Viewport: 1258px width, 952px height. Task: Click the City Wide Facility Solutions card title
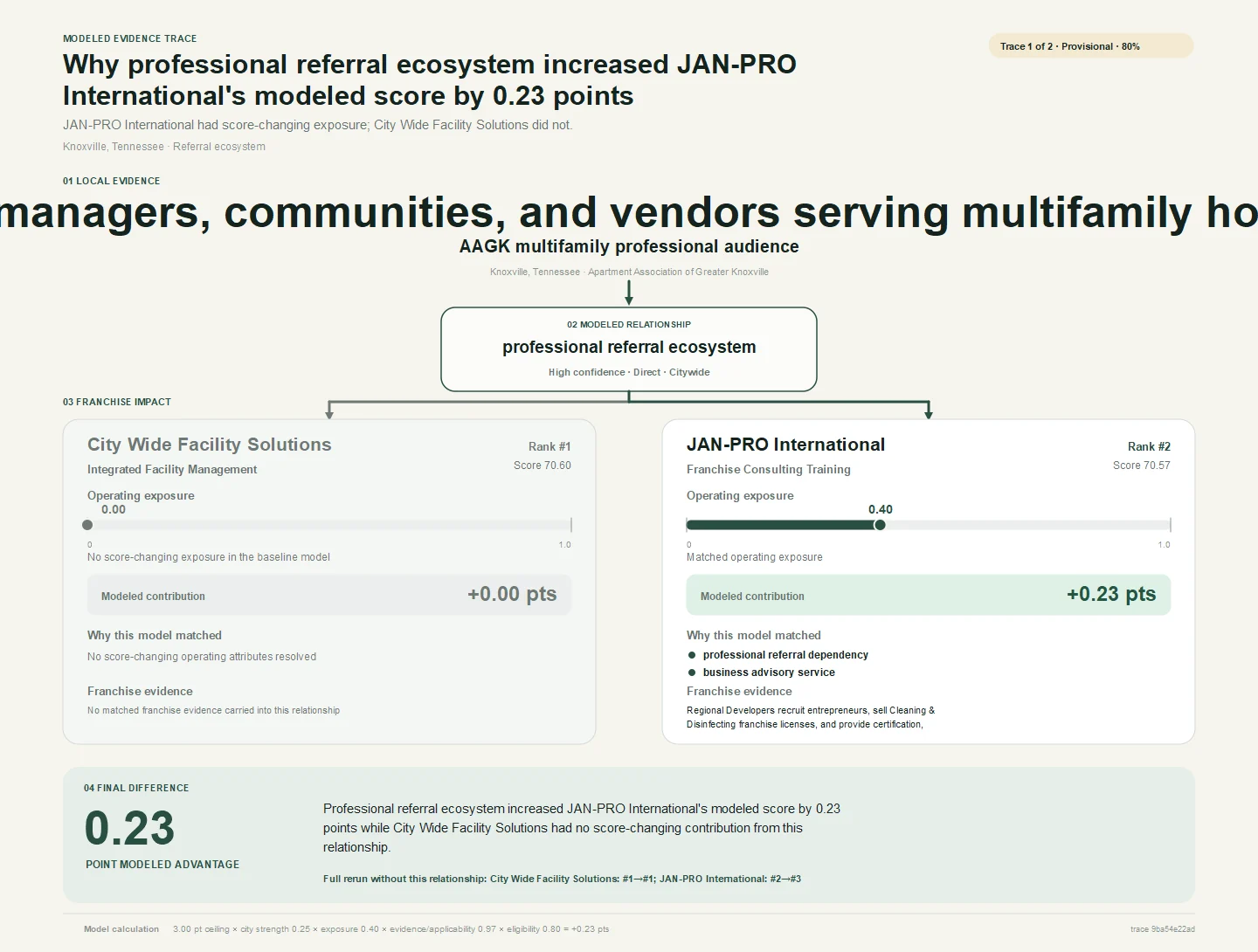click(x=210, y=445)
